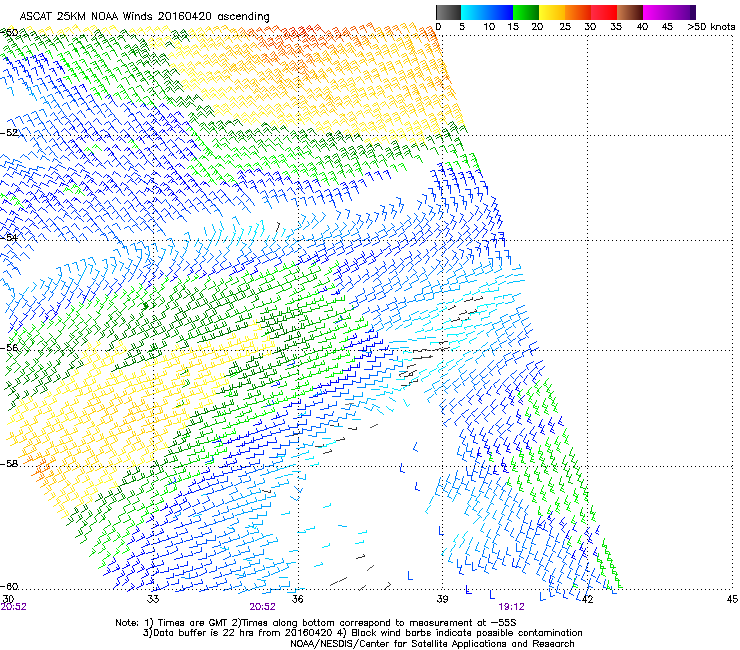Click the "19:12" pass time label
740x650 pixels.
(511, 607)
